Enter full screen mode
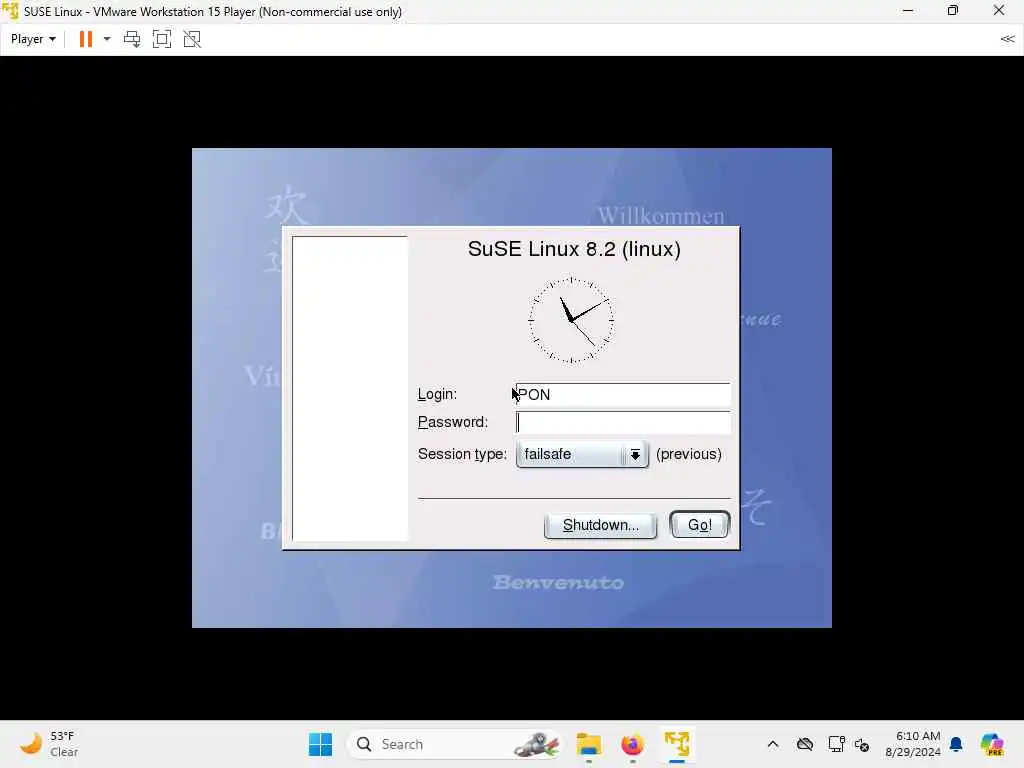The image size is (1024, 768). tap(162, 39)
